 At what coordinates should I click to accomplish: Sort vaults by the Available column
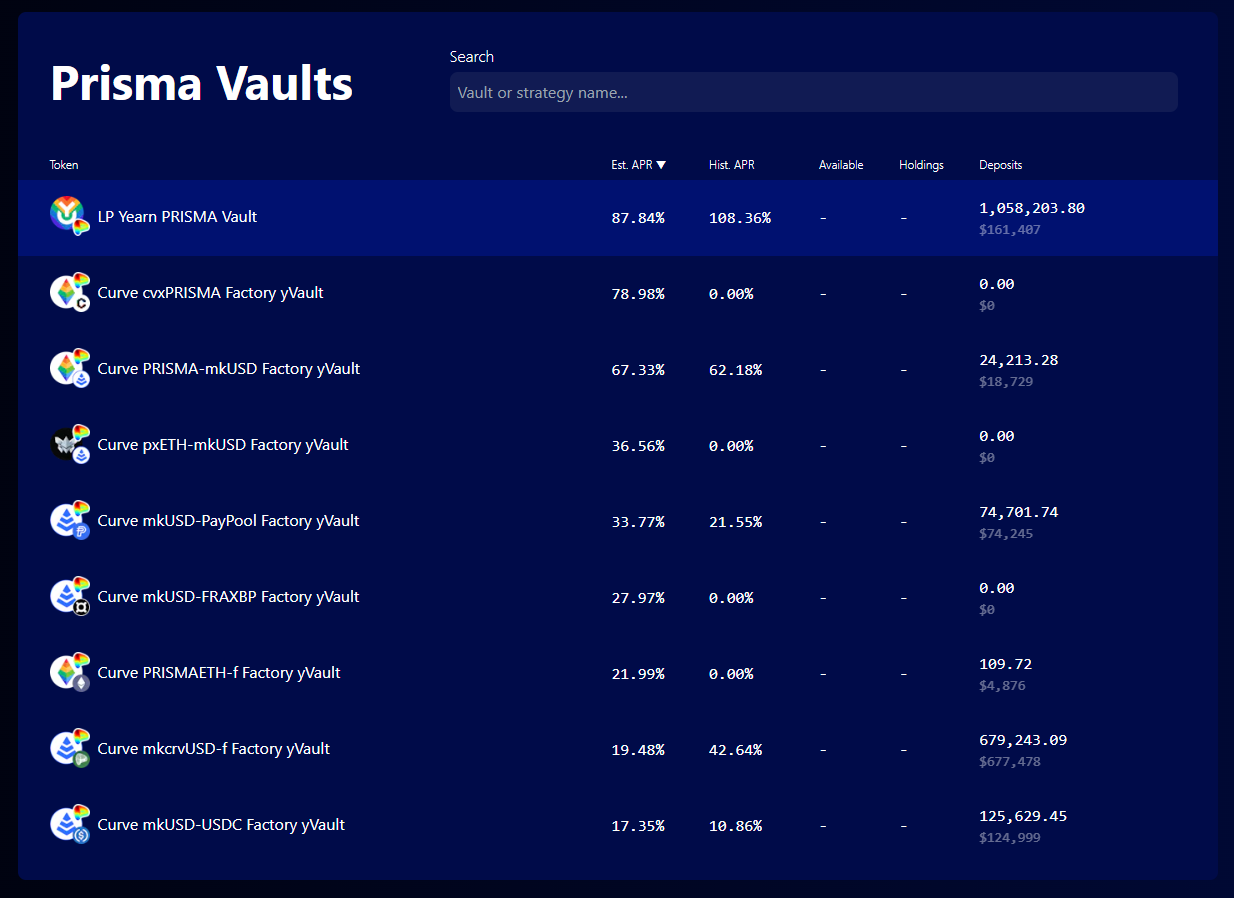840,165
